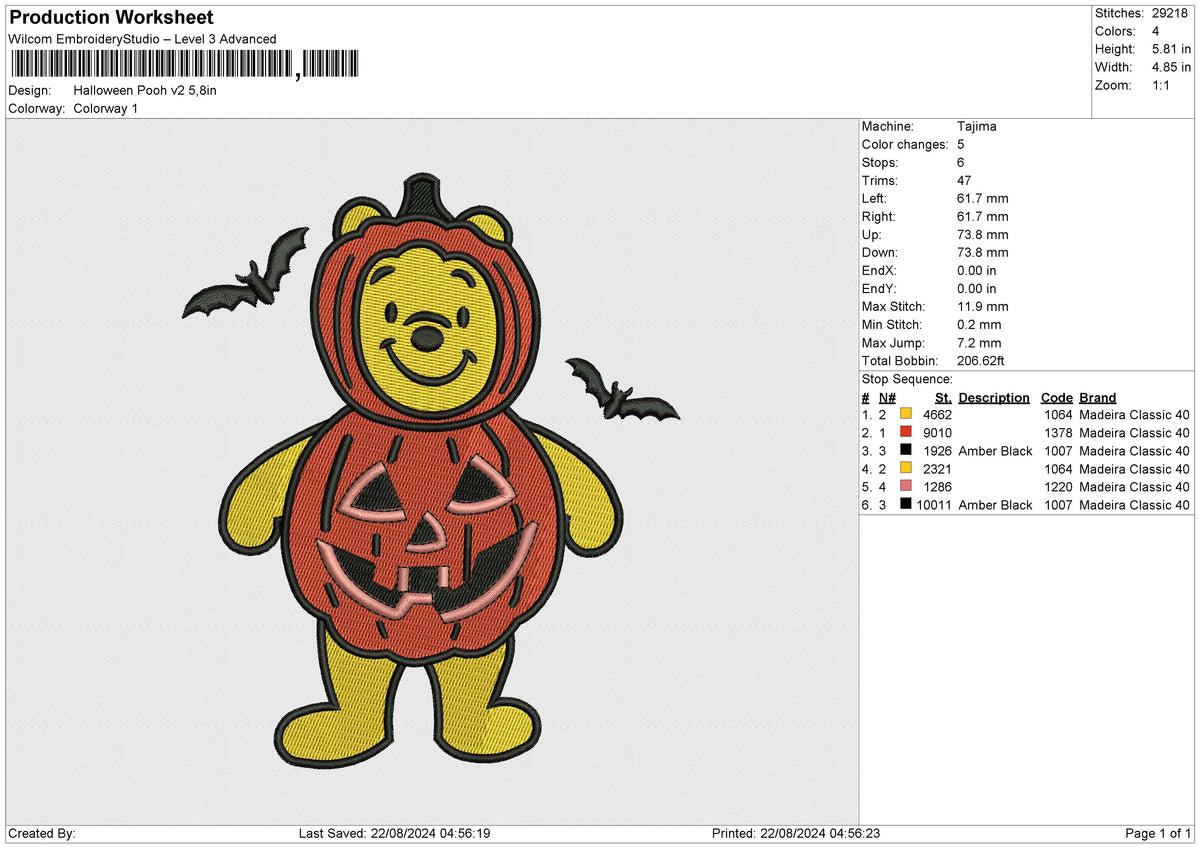Viewport: 1200px width, 848px height.
Task: Click the Trims value 47
Action: click(965, 180)
